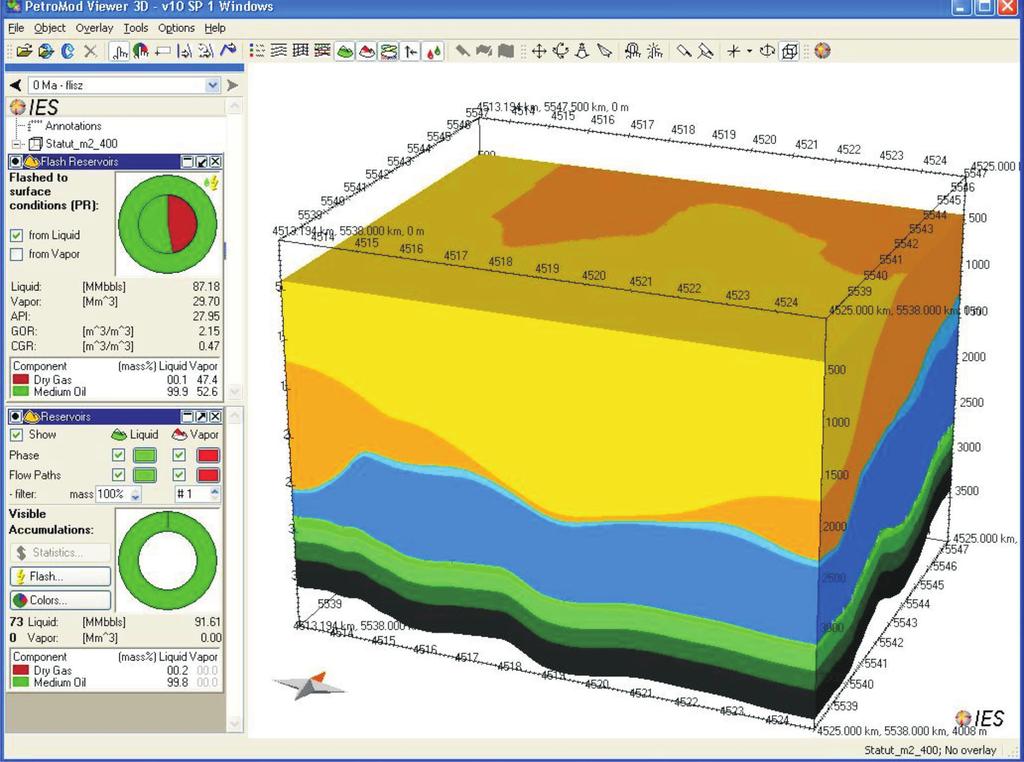Click the colored dots legend toolbar icon
This screenshot has width=1024, height=762.
[257, 51]
